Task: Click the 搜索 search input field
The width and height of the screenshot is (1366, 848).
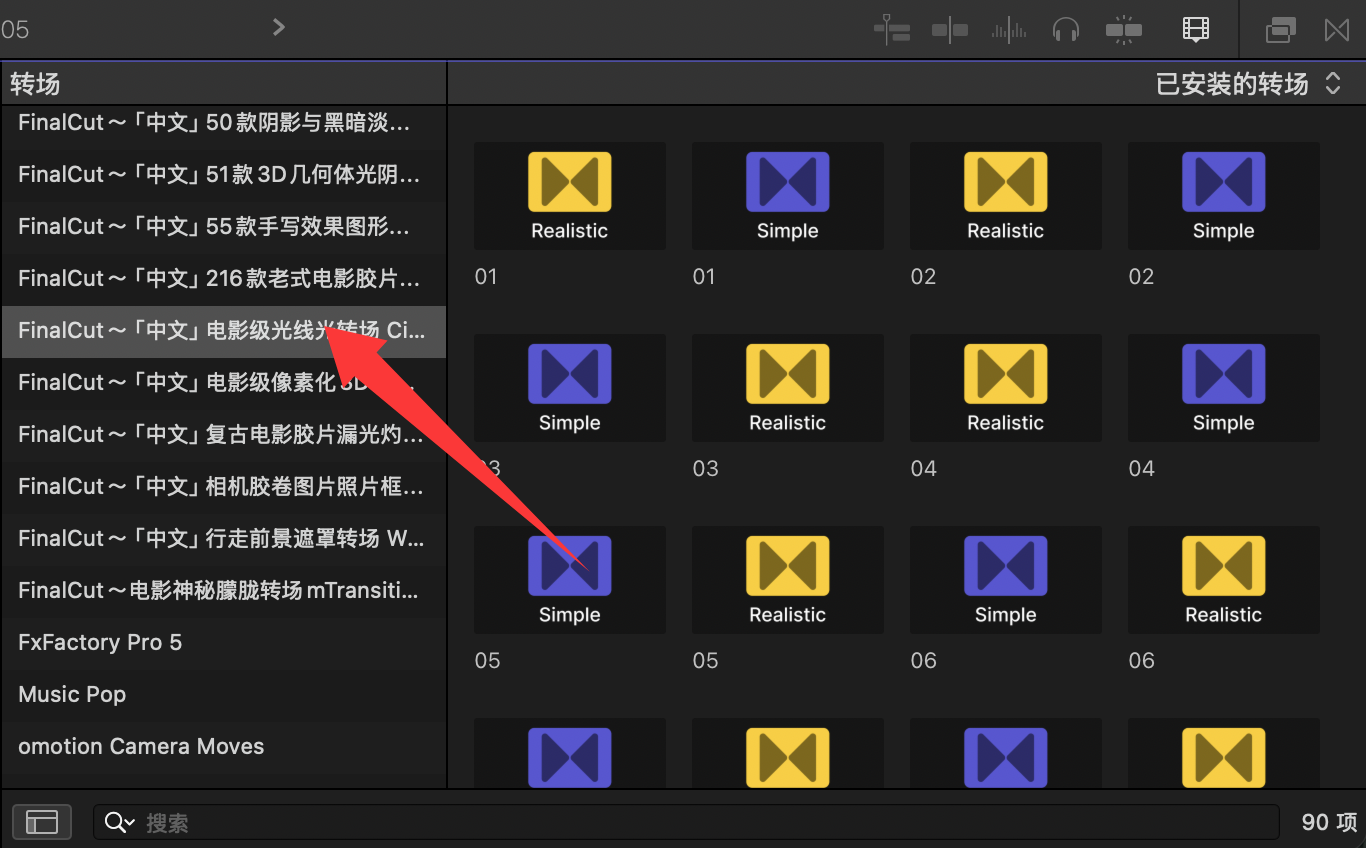Action: click(x=700, y=822)
